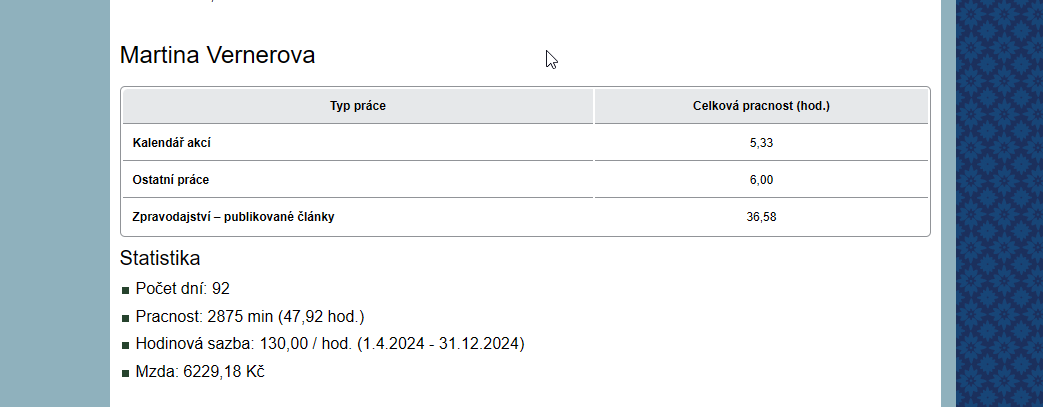
Task: Click the bullet before Mzda
Action: pos(125,373)
